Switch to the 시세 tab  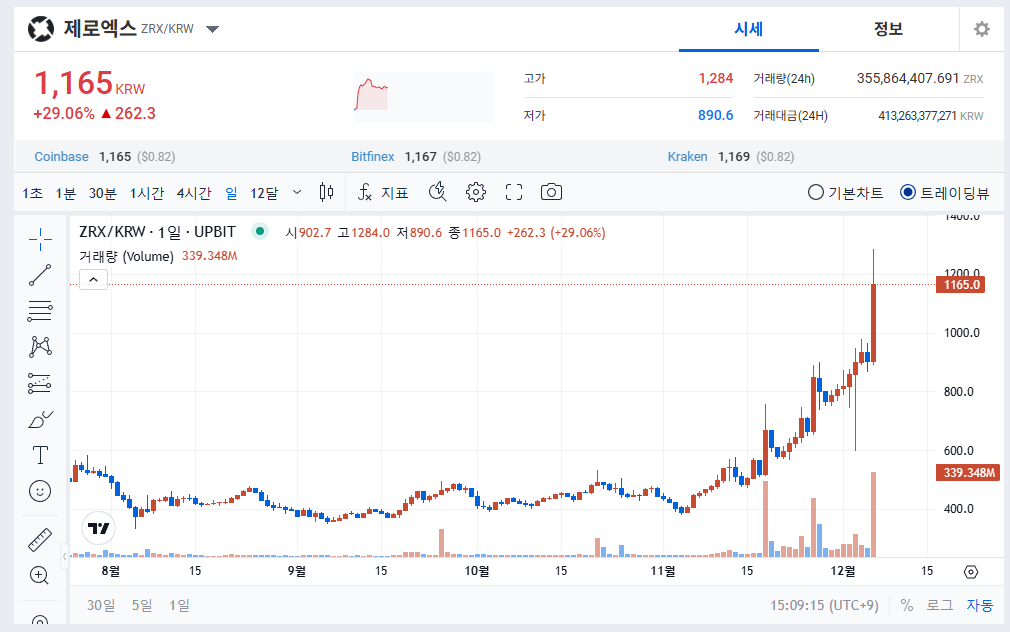tap(748, 29)
